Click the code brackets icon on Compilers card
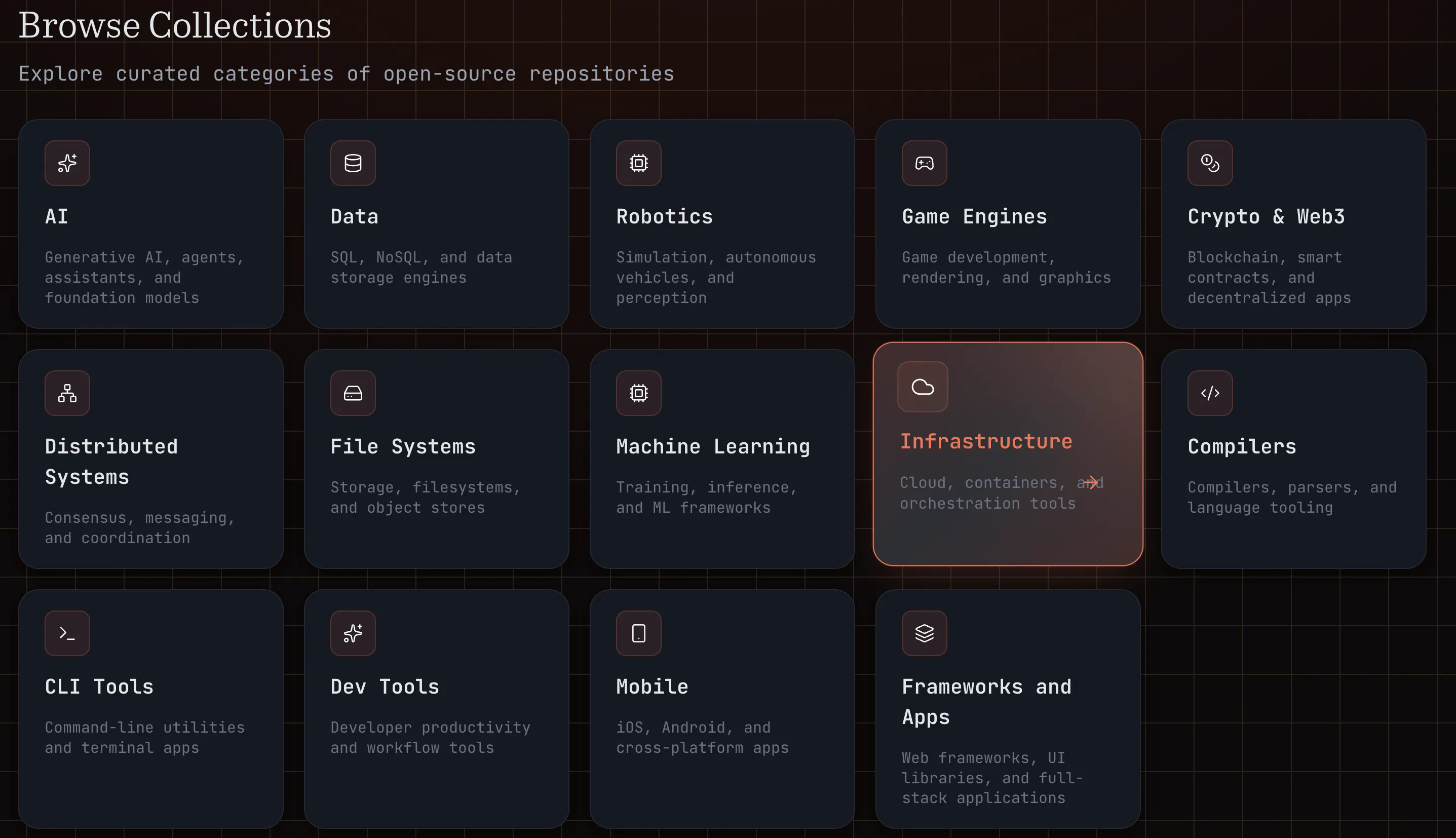The width and height of the screenshot is (1456, 838). (x=1210, y=393)
